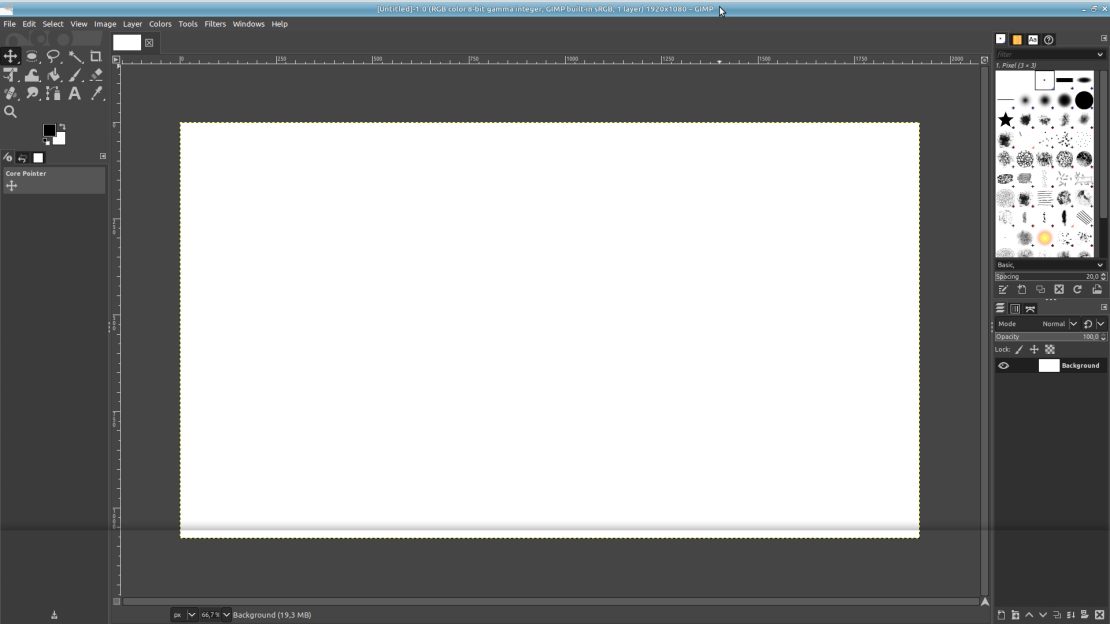Select the Eraser tool
The height and width of the screenshot is (624, 1110).
(x=97, y=75)
